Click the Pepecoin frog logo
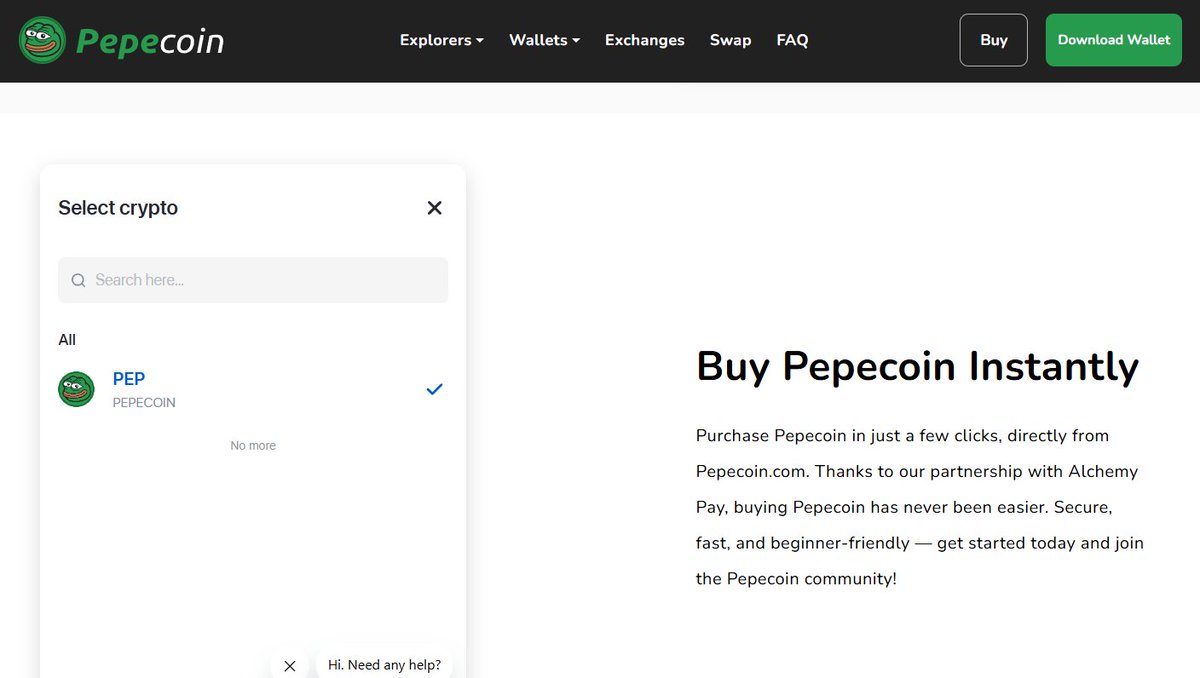Screen dimensions: 1200x678 pyautogui.click(x=42, y=40)
